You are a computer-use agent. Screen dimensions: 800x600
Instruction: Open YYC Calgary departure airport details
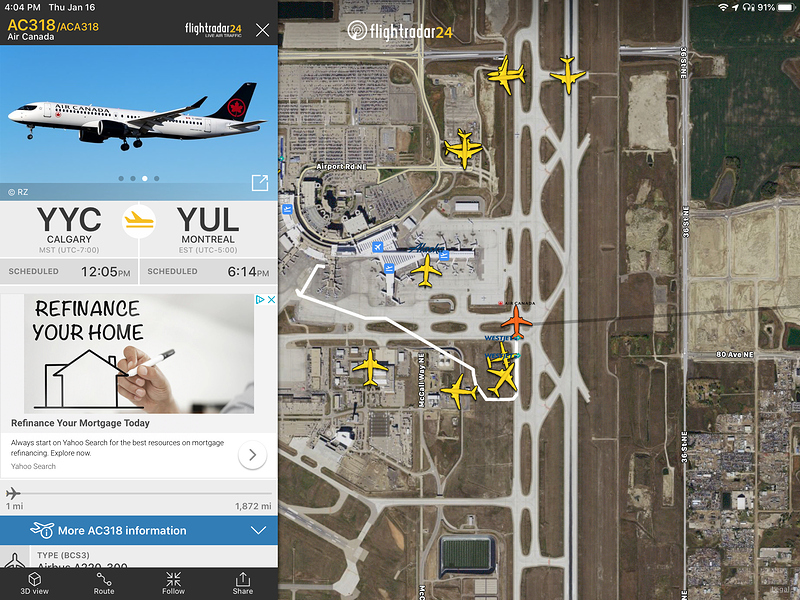click(x=69, y=229)
